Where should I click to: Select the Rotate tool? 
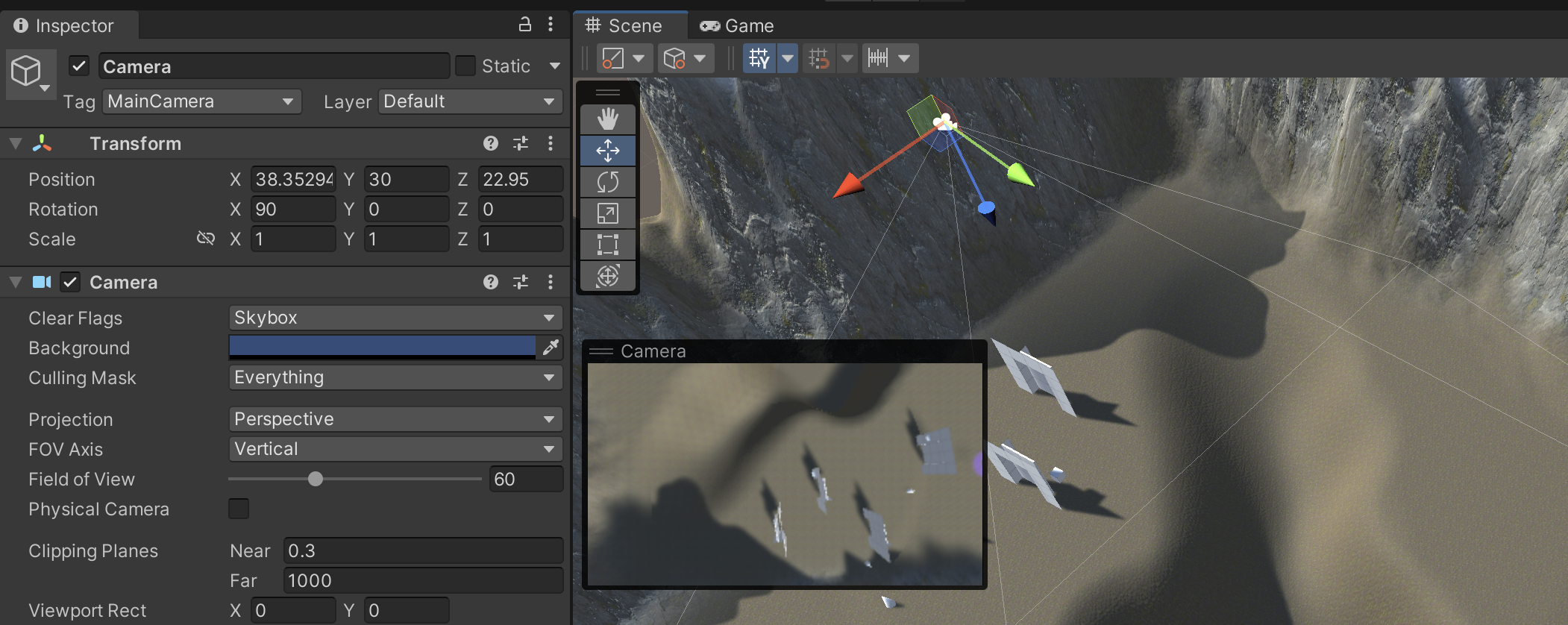[x=608, y=182]
